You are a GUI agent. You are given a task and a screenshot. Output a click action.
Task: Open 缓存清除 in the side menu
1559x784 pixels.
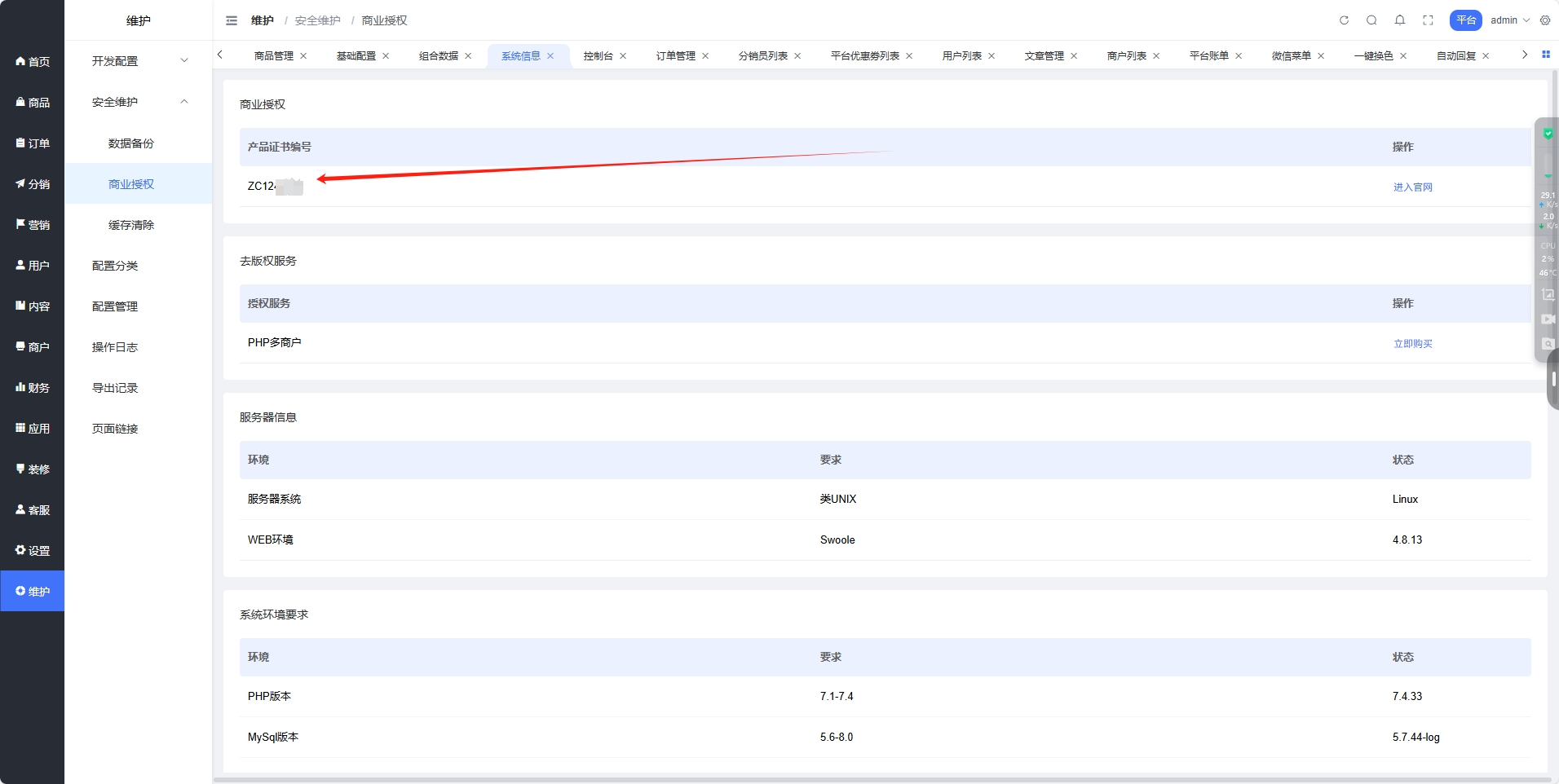pos(131,225)
